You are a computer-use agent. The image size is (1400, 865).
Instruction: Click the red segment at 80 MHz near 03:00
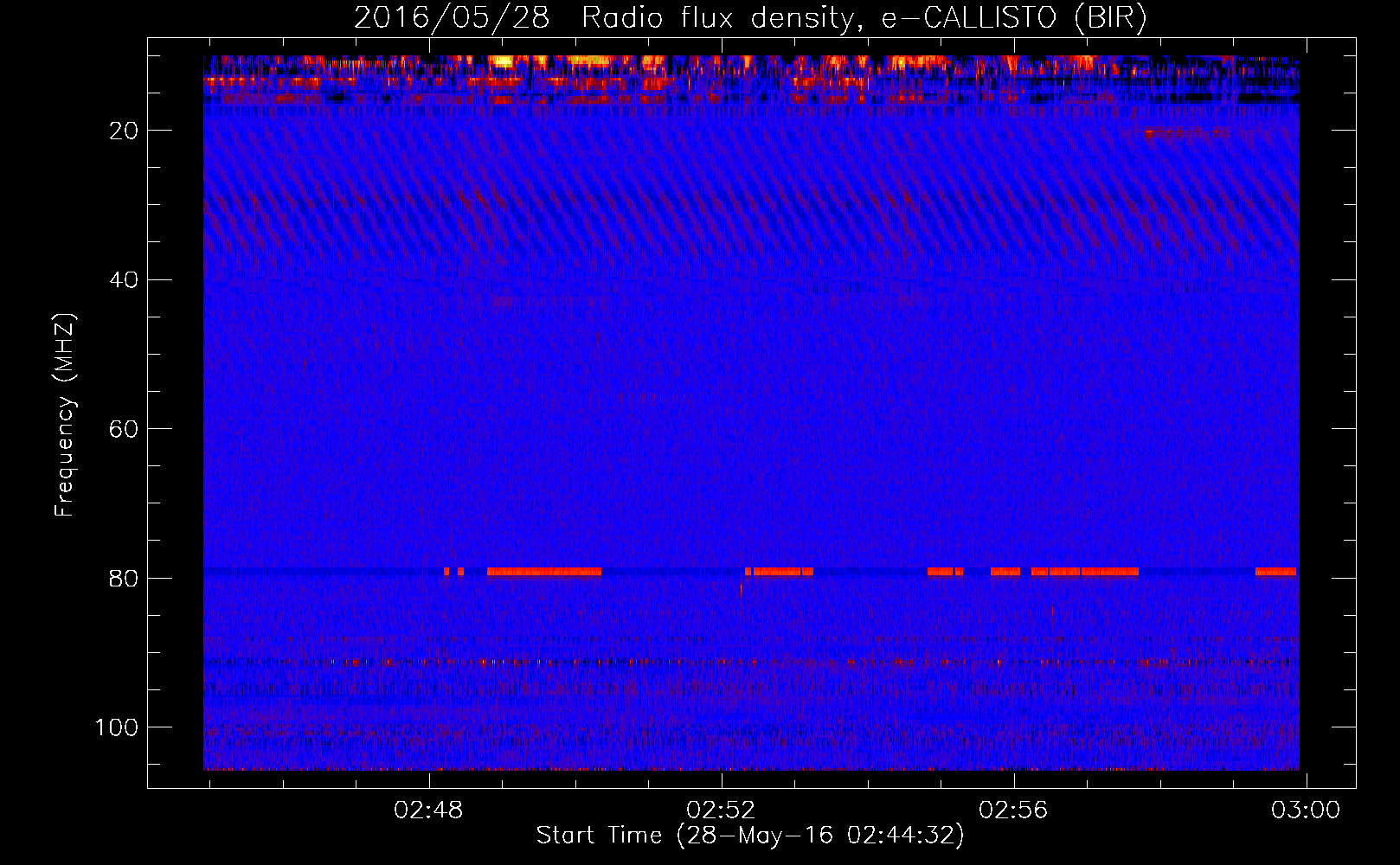point(1275,572)
